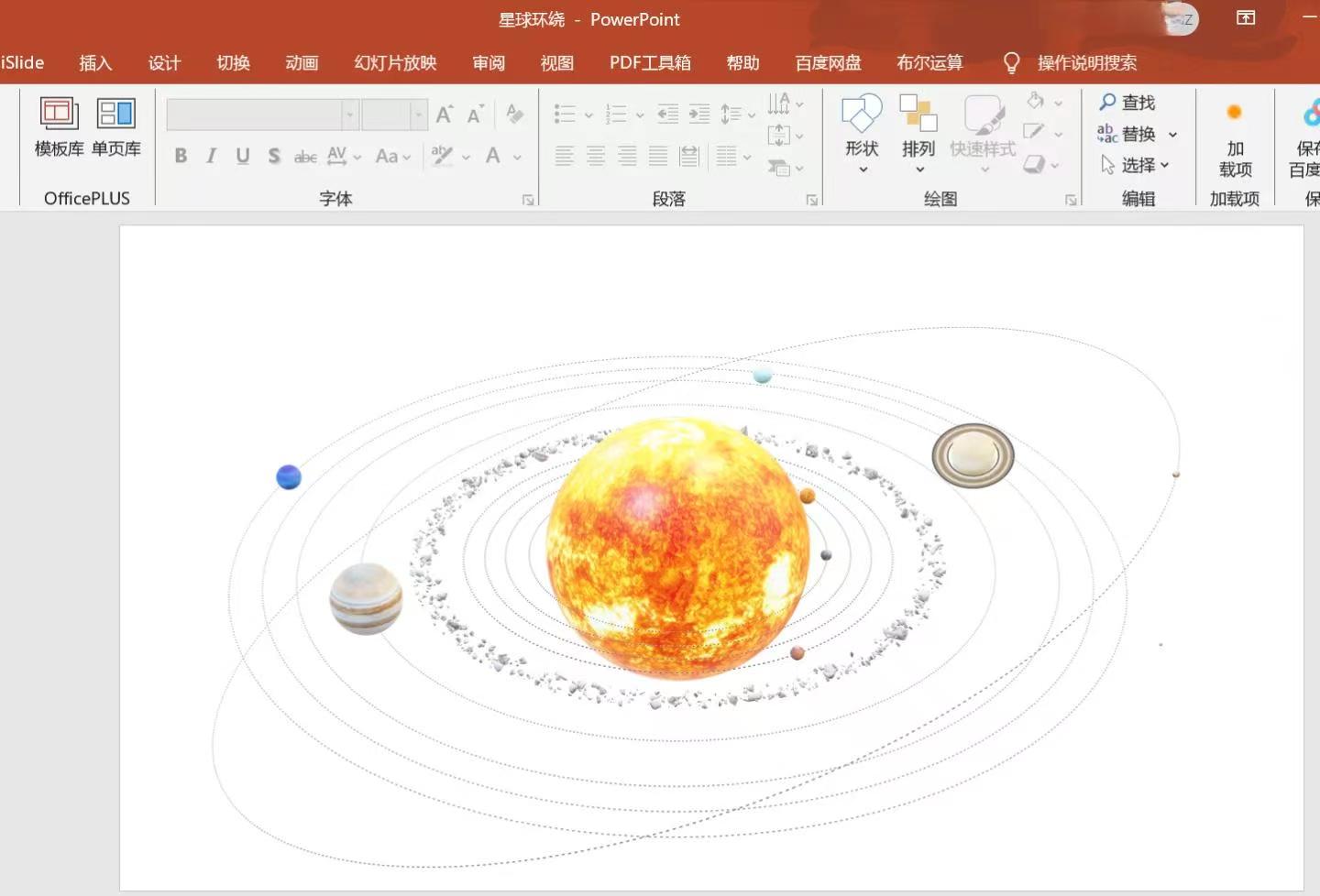Open the 段落 group dialog launcher
Viewport: 1320px width, 896px height.
pyautogui.click(x=811, y=200)
